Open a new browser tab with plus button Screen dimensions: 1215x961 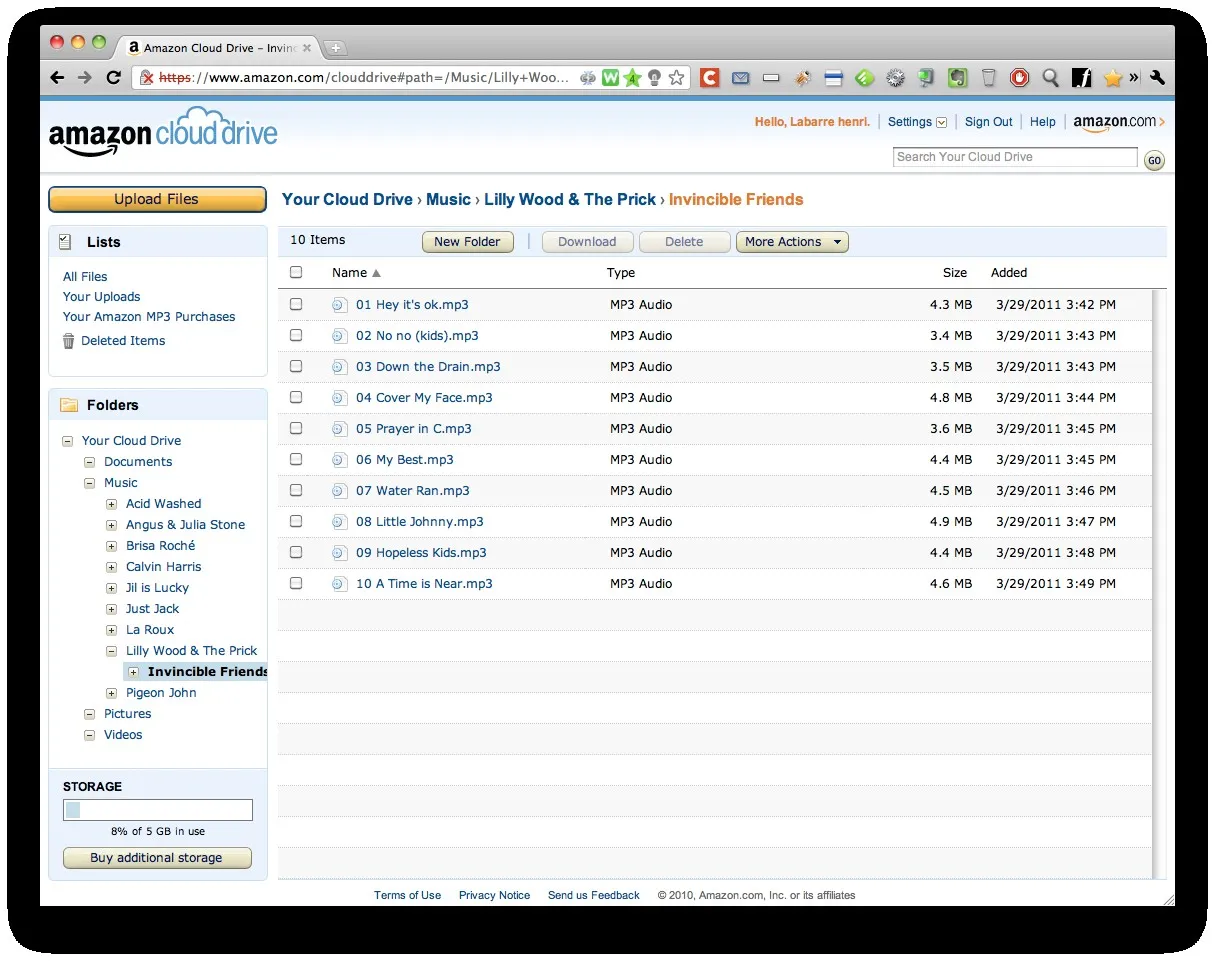coord(336,47)
